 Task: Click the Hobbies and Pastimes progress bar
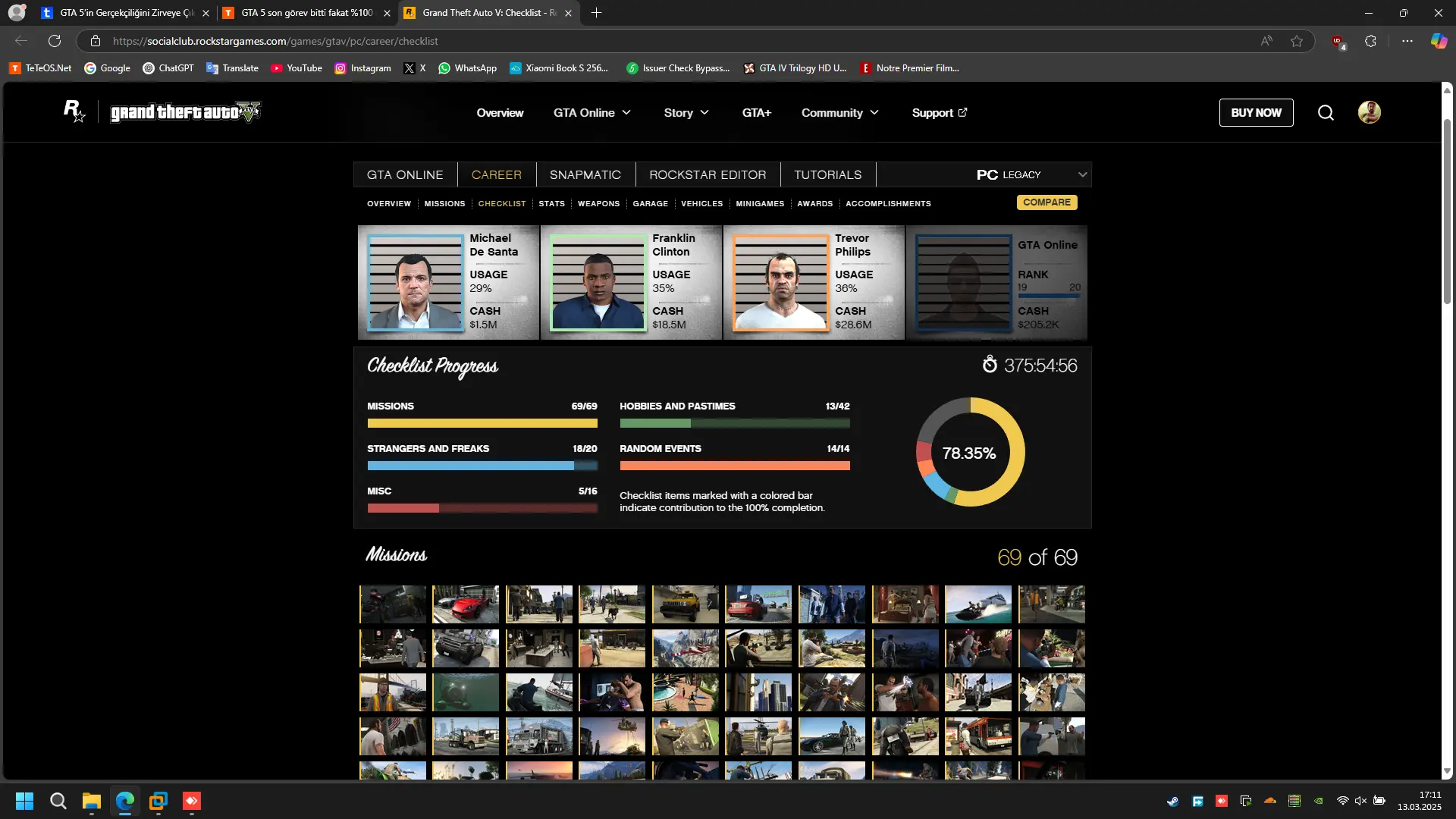click(735, 423)
